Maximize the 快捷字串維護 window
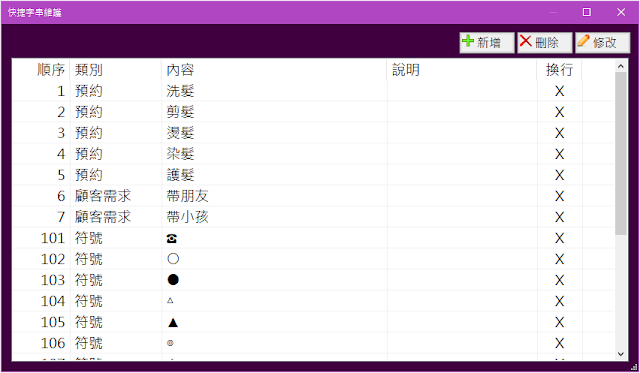 point(587,12)
